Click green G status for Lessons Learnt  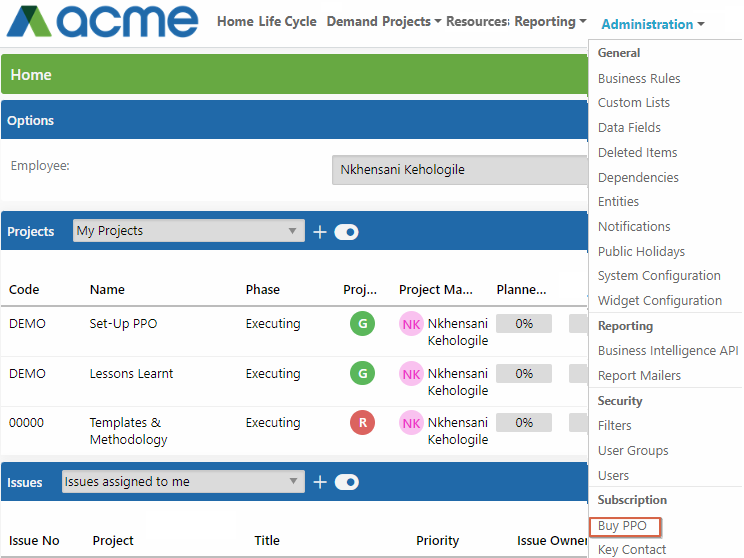coord(363,373)
